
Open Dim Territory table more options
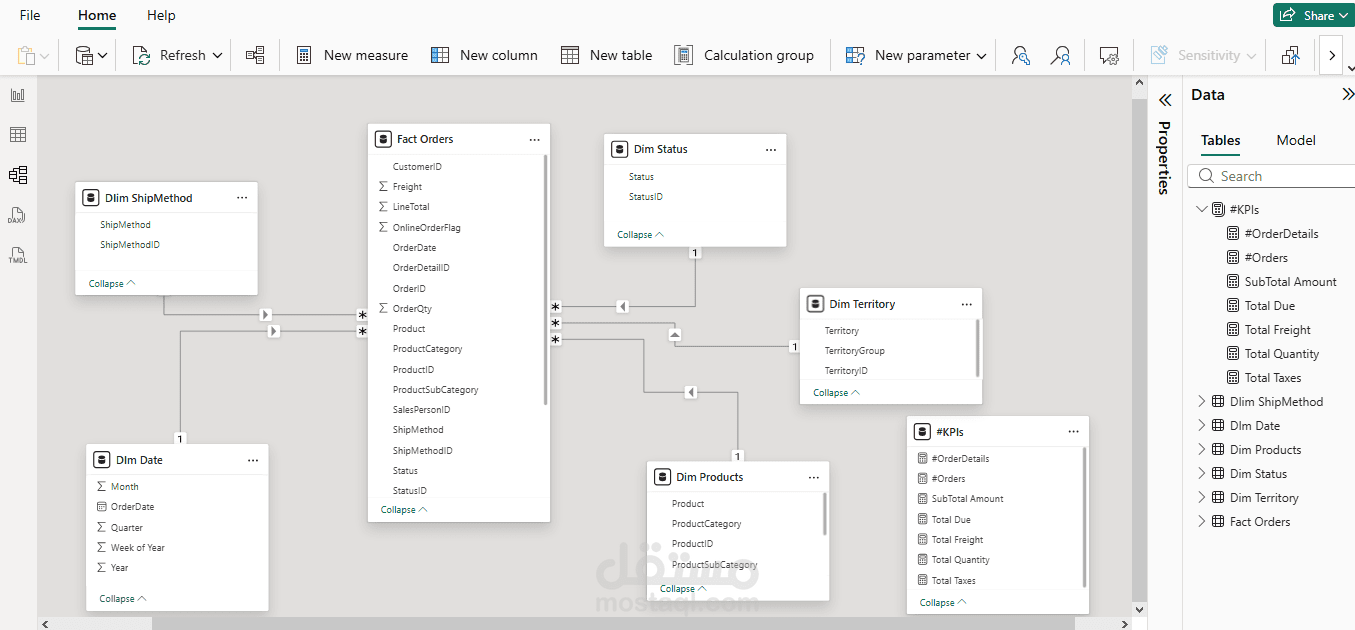pos(966,304)
